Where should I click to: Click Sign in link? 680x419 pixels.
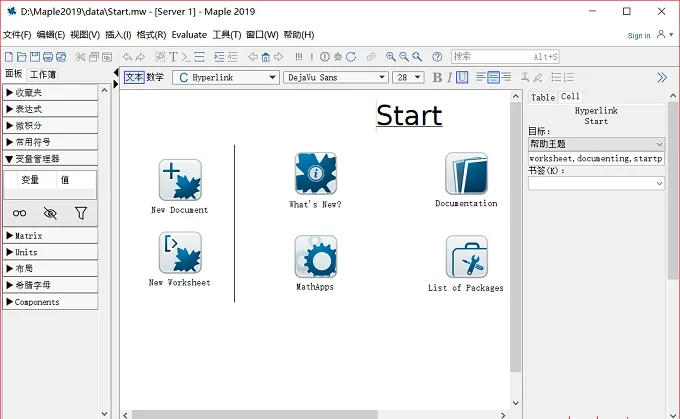point(639,36)
